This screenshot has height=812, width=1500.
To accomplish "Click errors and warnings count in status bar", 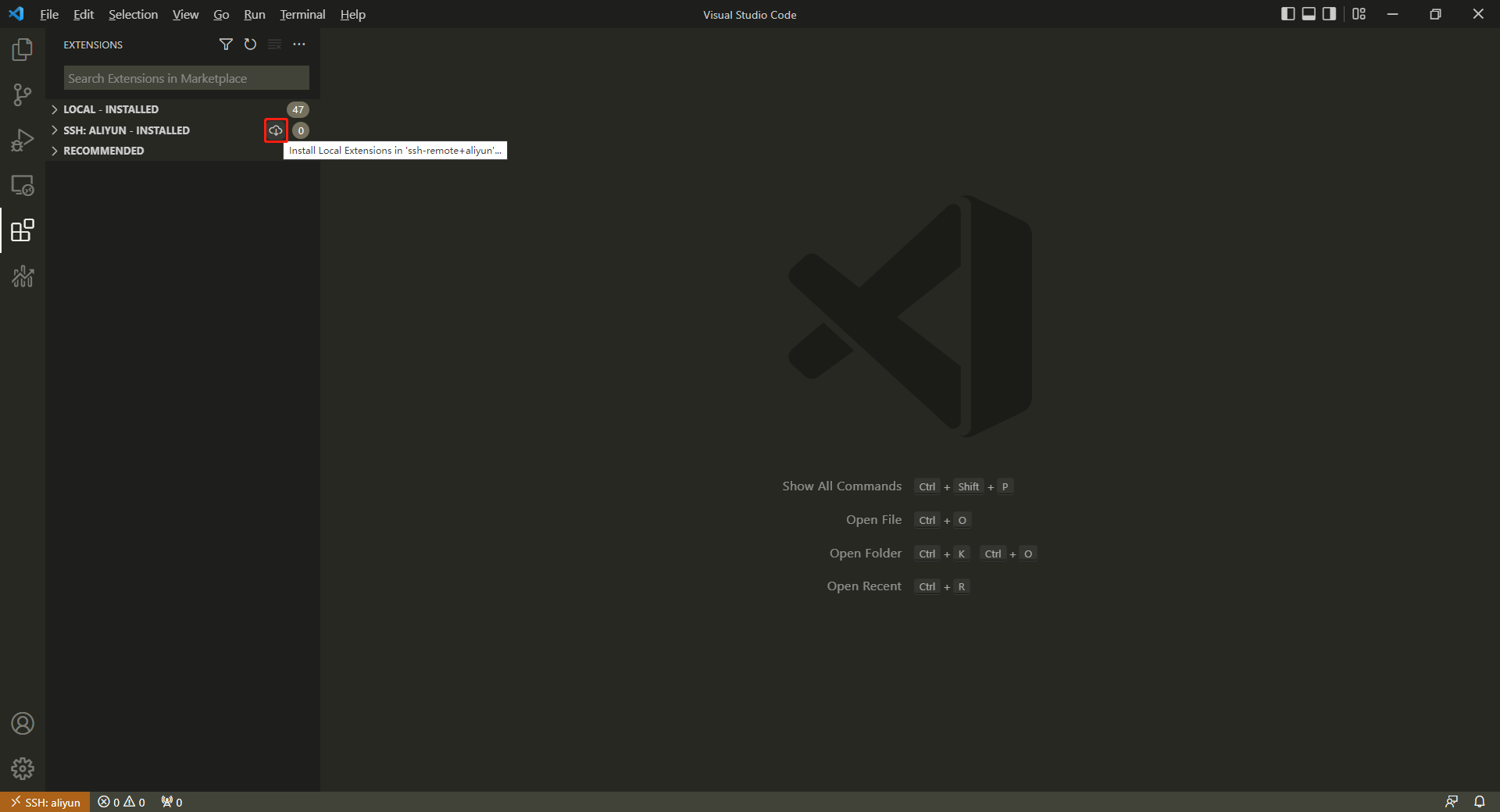I will [122, 802].
